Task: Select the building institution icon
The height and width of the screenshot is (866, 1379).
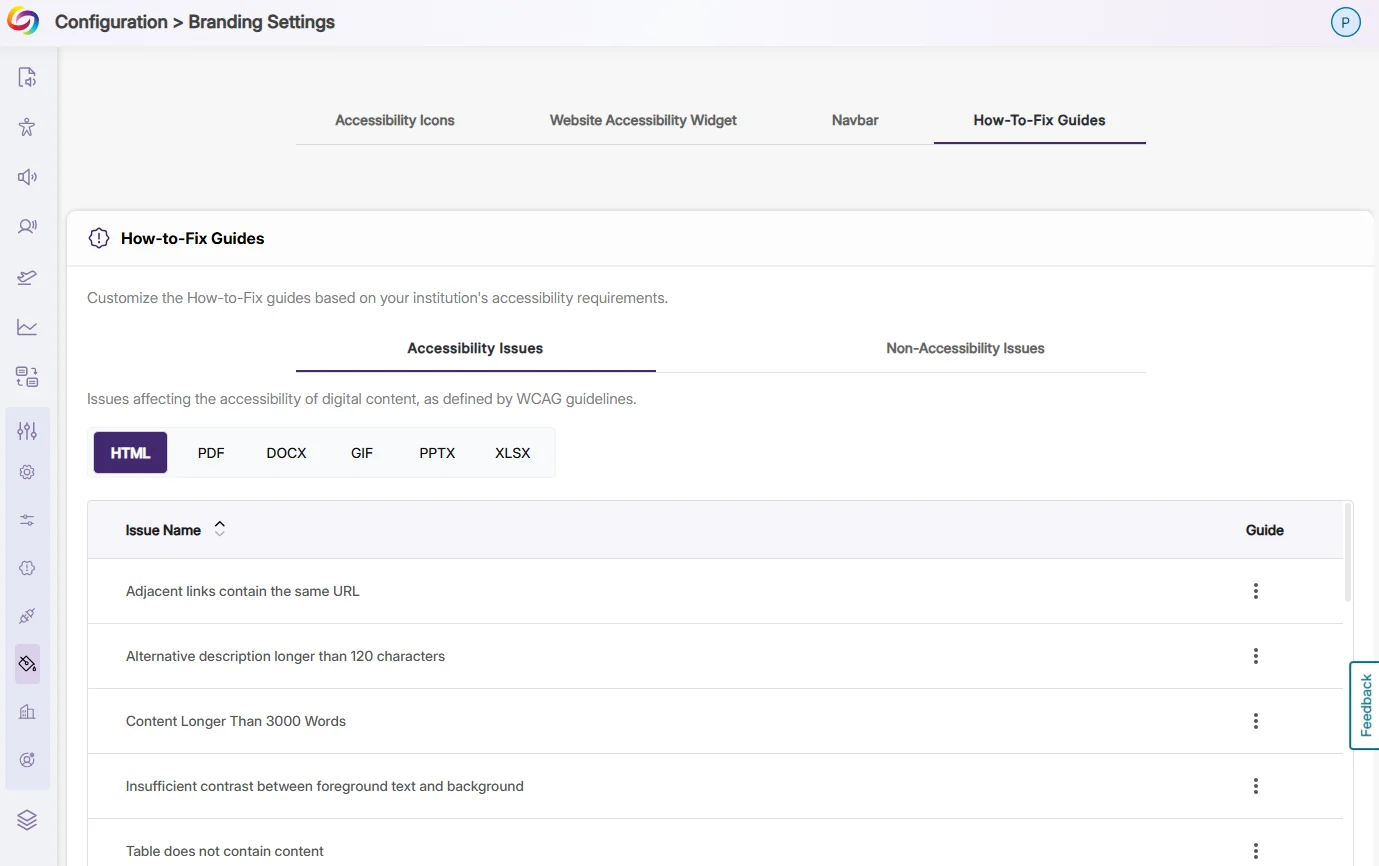Action: pos(27,712)
